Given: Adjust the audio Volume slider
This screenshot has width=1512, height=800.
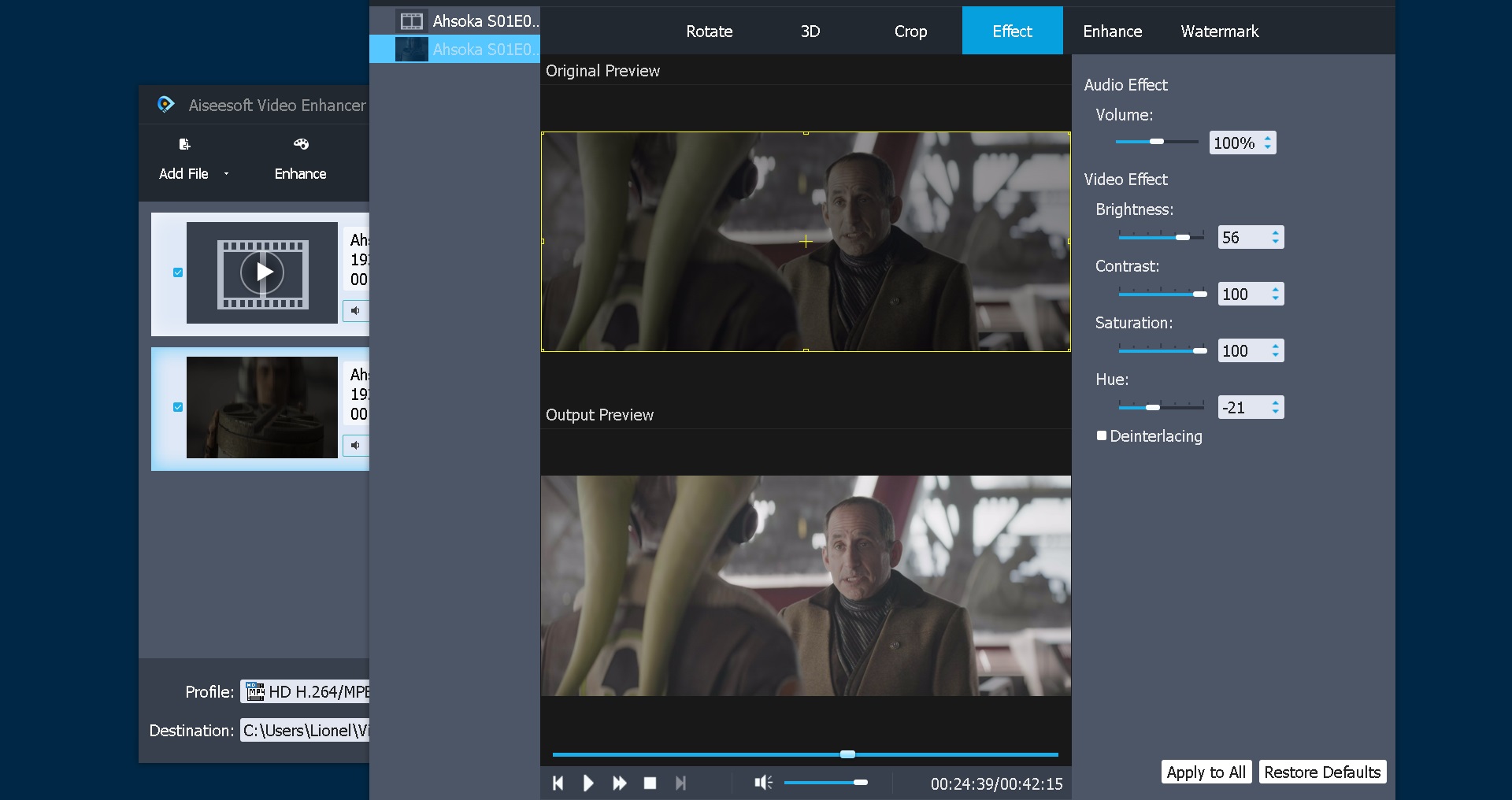Looking at the screenshot, I should pos(1157,142).
